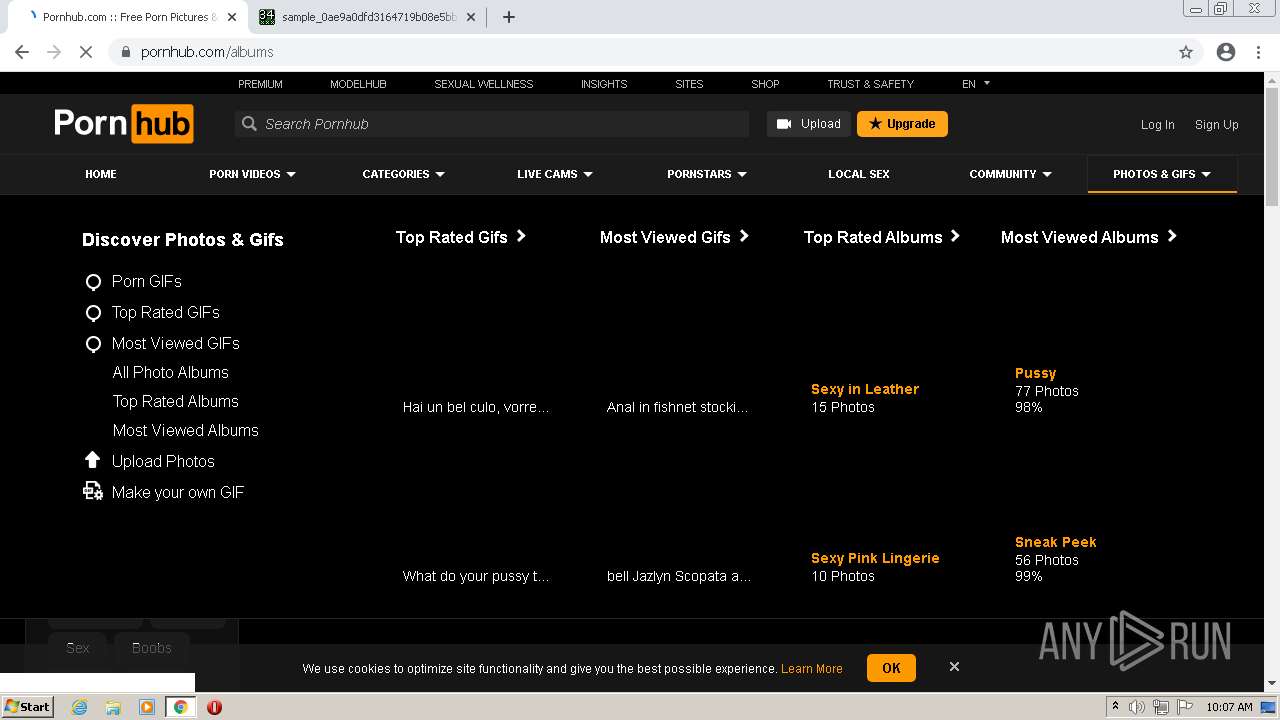Viewport: 1280px width, 720px height.
Task: Expand the Pornstars menu
Action: pos(707,174)
